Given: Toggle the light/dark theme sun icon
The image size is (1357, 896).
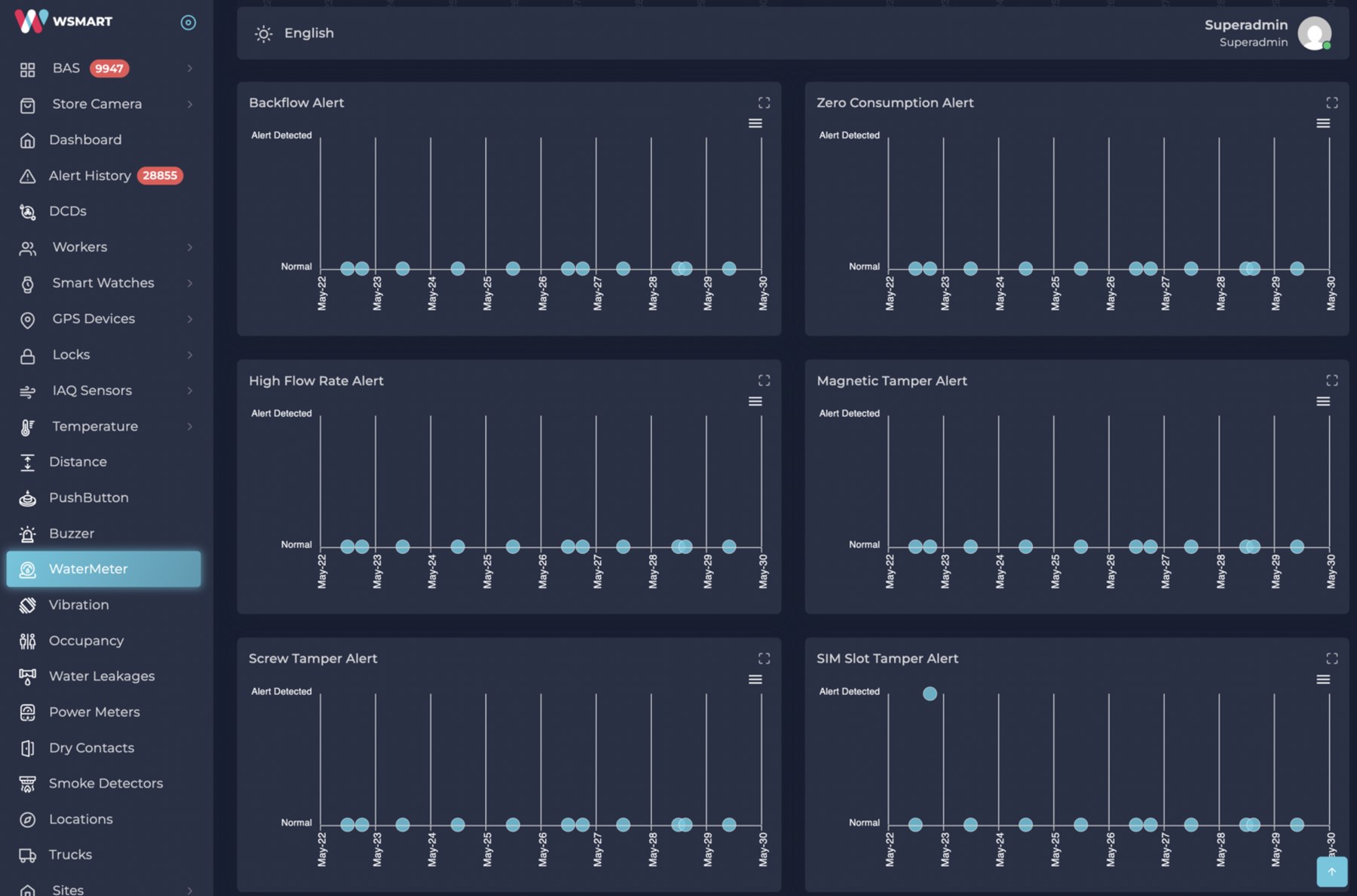Looking at the screenshot, I should point(263,33).
